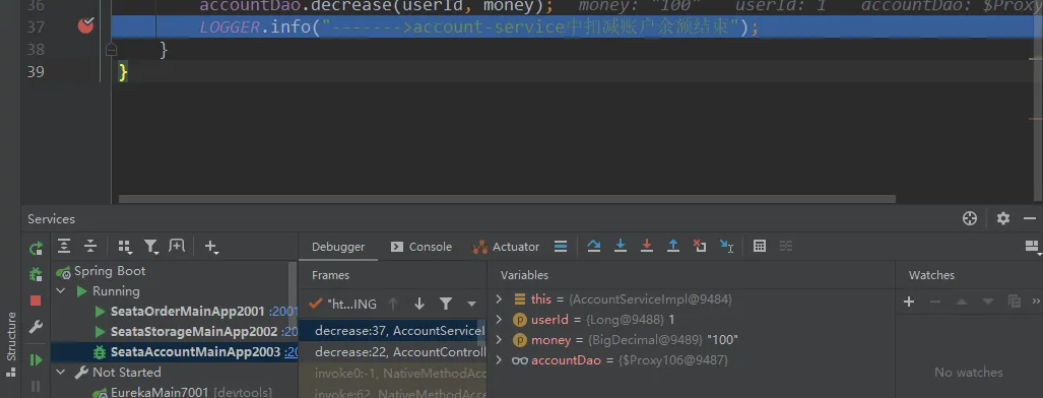The width and height of the screenshot is (1043, 398).
Task: Select SeataAccountMainApp2003 in the services tree
Action: coord(196,352)
